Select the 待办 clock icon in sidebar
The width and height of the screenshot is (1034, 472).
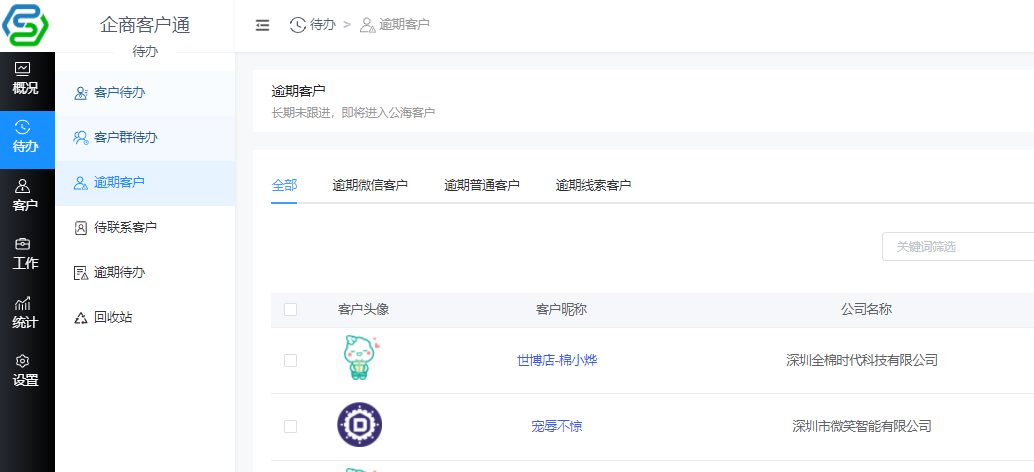pos(22,127)
